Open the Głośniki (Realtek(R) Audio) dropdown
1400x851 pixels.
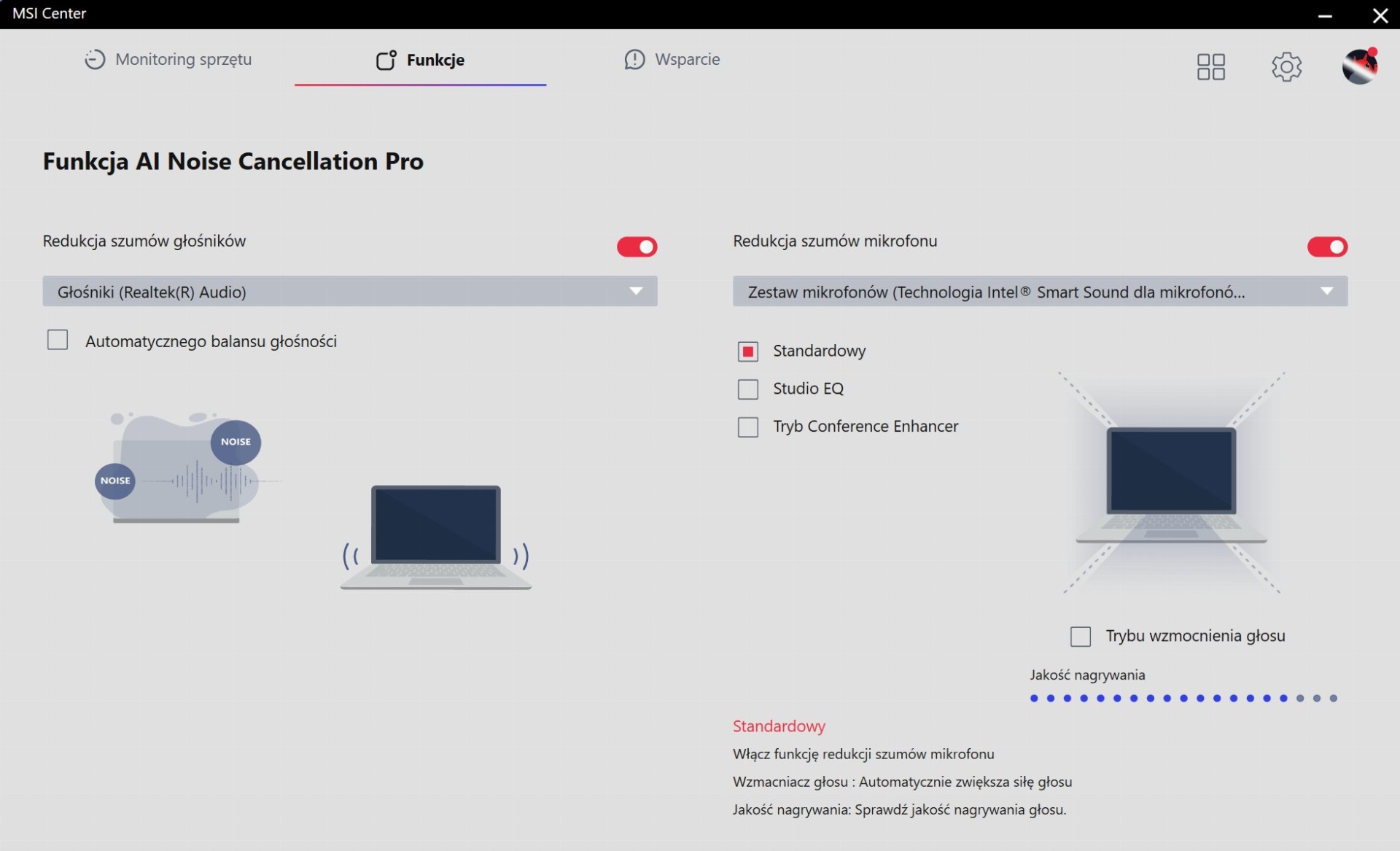[350, 292]
